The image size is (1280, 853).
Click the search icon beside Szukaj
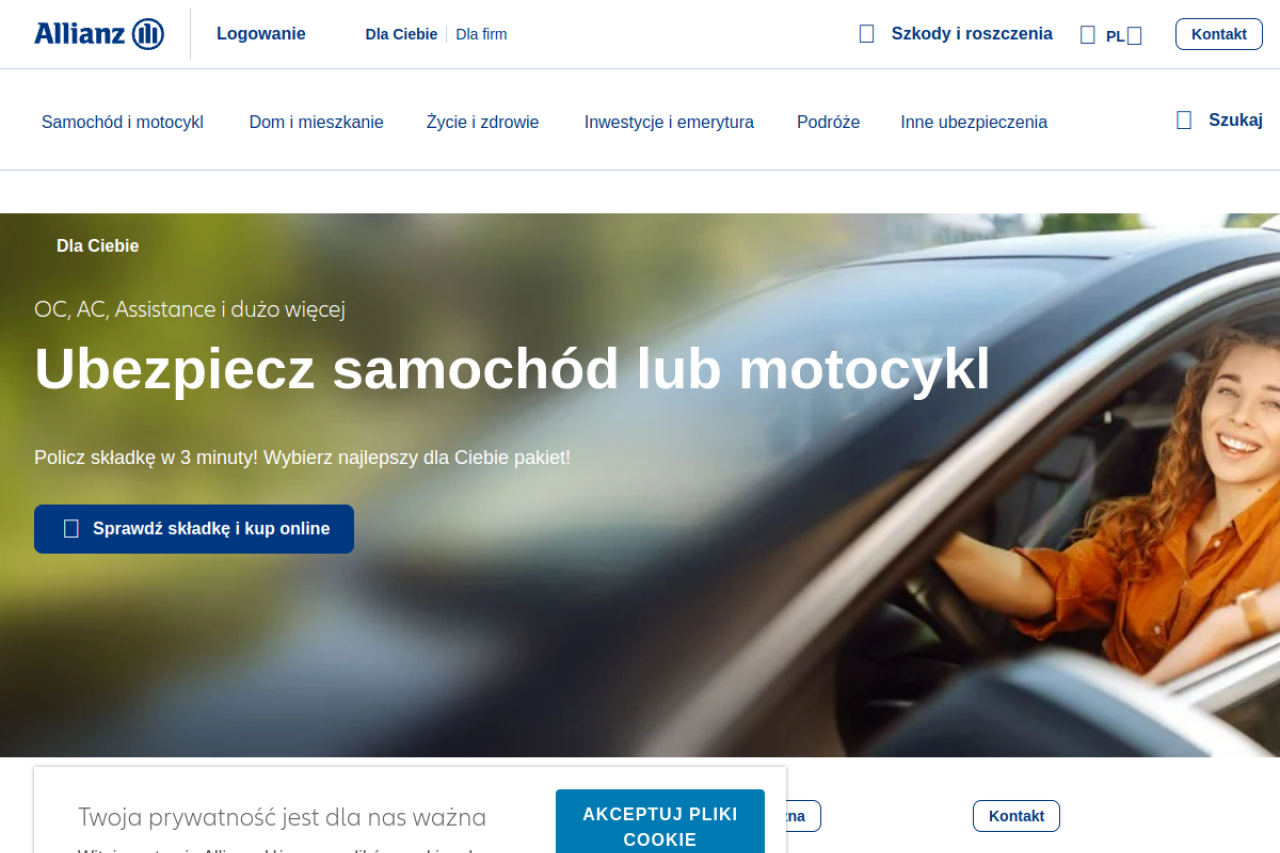click(1184, 120)
